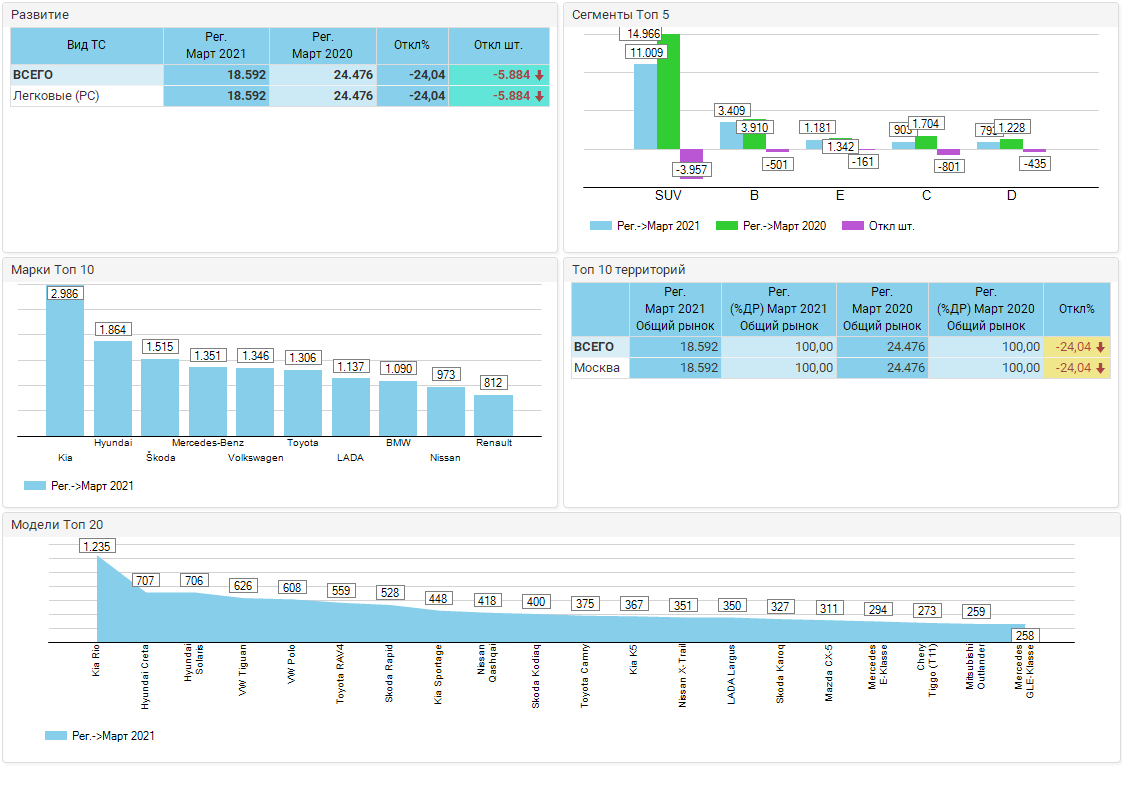Click the Renault bar labeled 812
This screenshot has height=793, width=1122.
[x=493, y=415]
